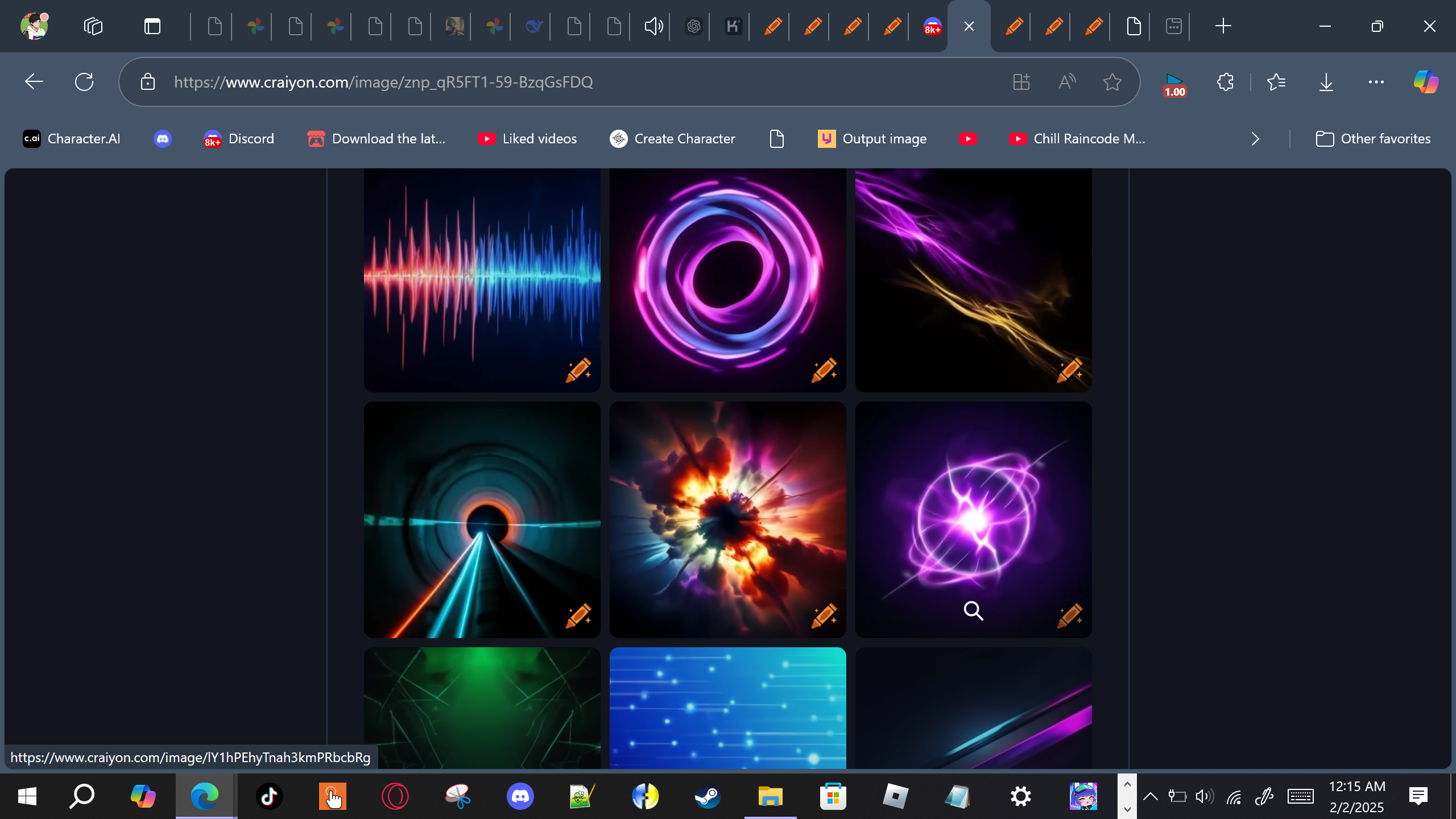Toggle Read aloud in address bar
The image size is (1456, 819).
[1067, 82]
